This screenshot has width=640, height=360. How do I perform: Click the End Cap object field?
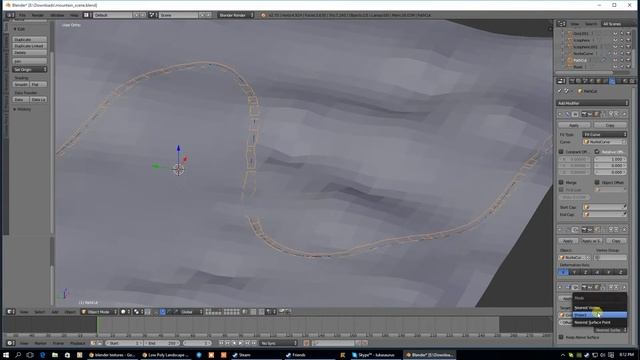pyautogui.click(x=604, y=214)
